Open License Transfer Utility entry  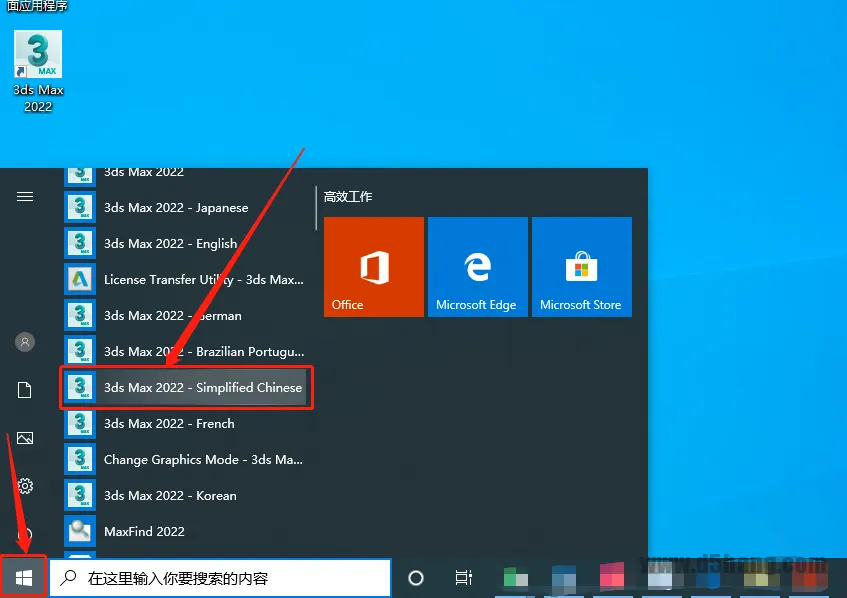[185, 280]
